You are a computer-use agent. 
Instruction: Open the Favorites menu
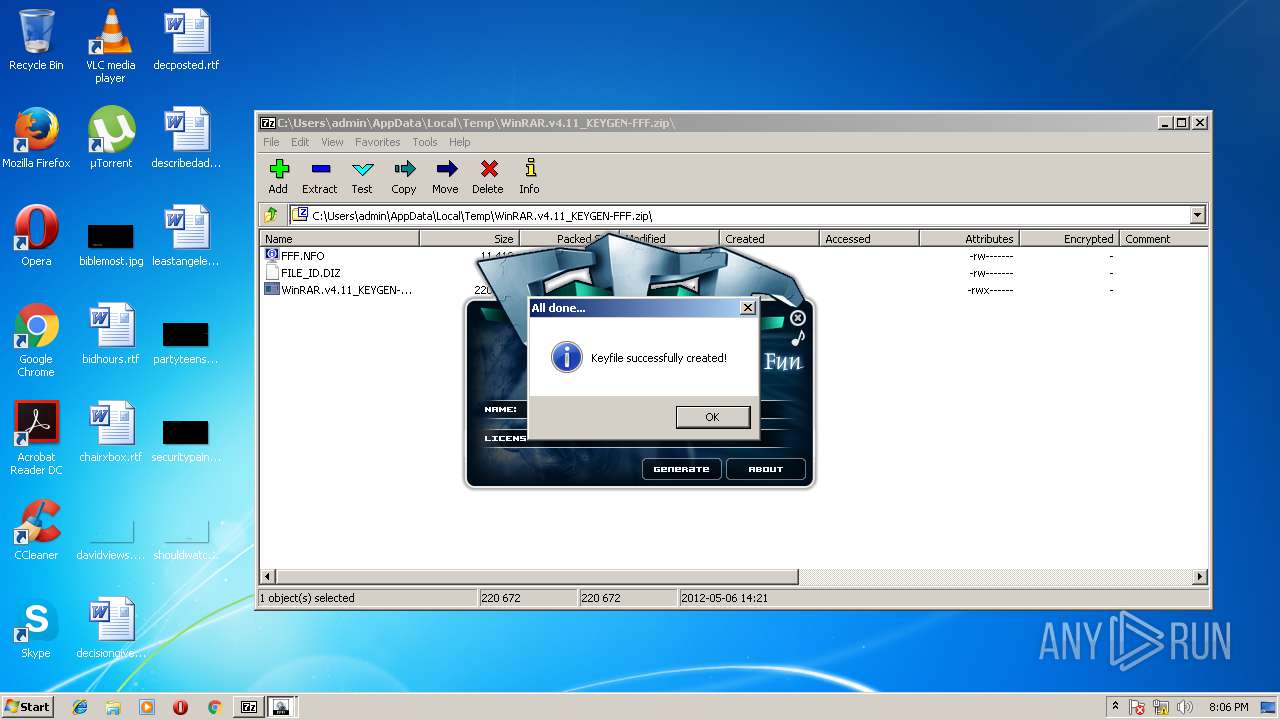pos(378,142)
